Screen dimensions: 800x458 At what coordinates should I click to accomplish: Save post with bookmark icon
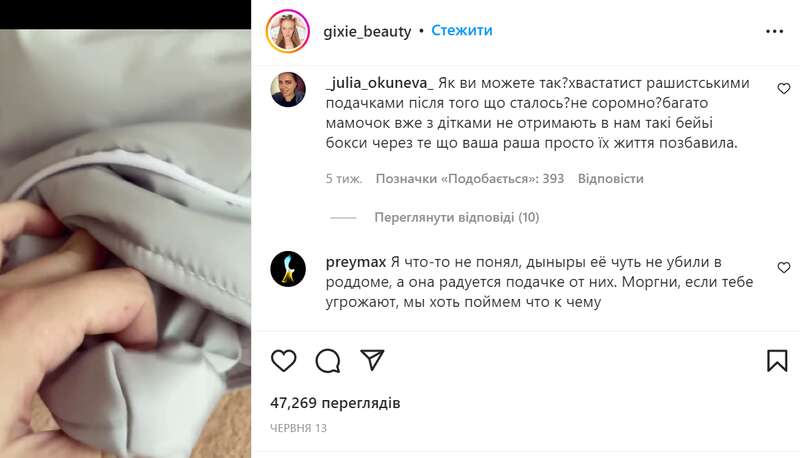point(777,361)
